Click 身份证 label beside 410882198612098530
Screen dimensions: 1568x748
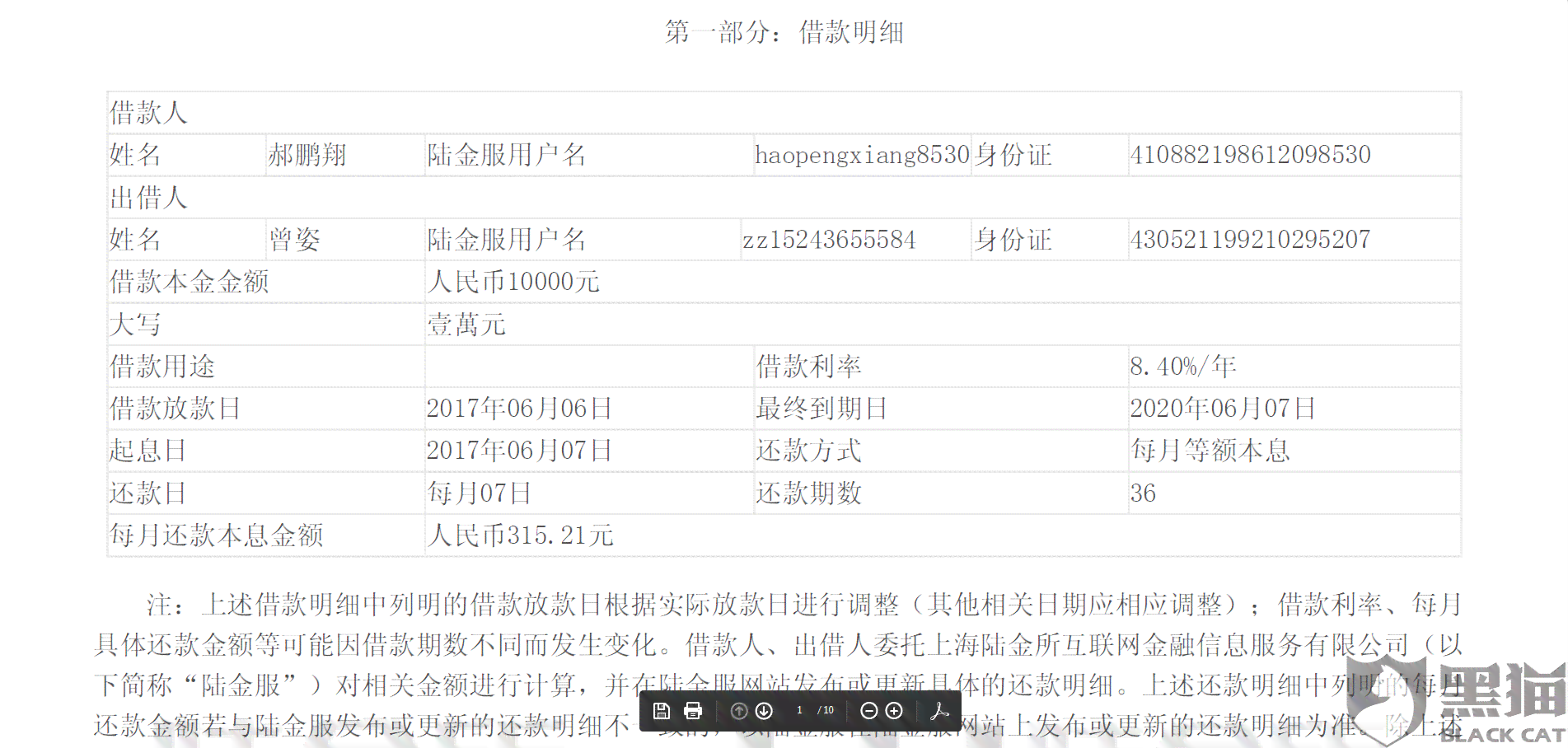pyautogui.click(x=1013, y=155)
